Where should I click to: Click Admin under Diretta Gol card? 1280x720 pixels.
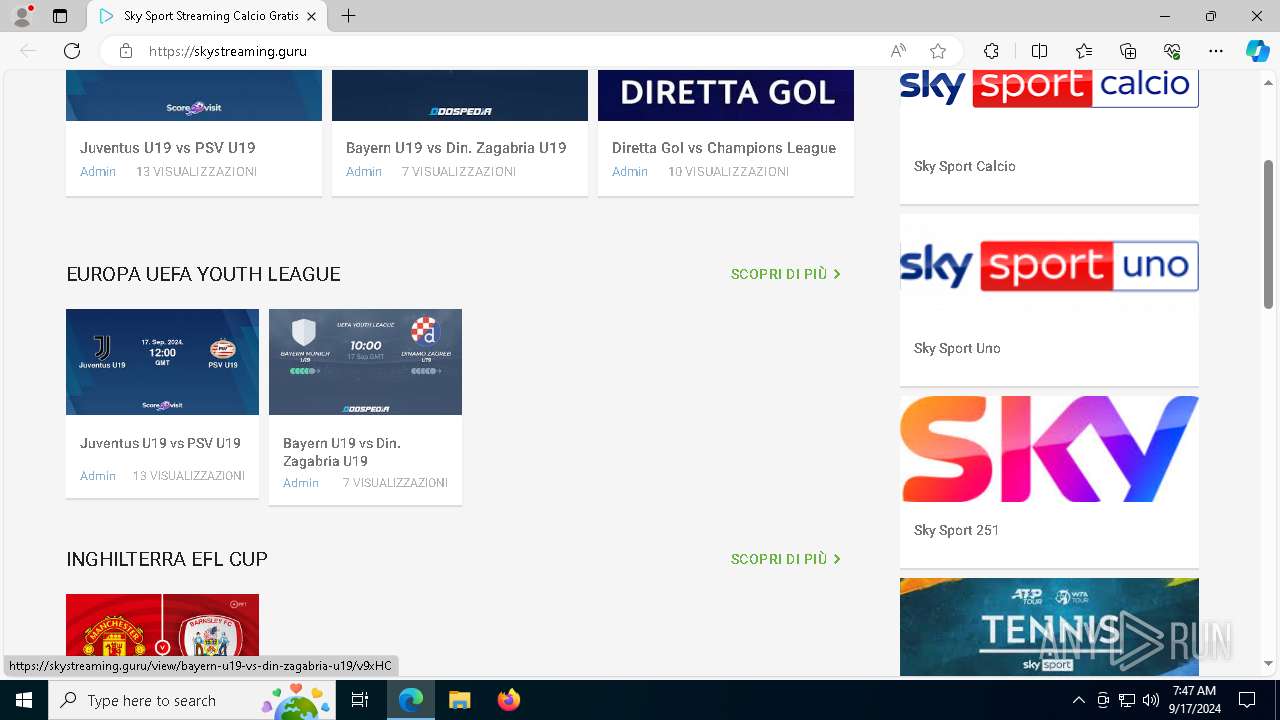(630, 172)
